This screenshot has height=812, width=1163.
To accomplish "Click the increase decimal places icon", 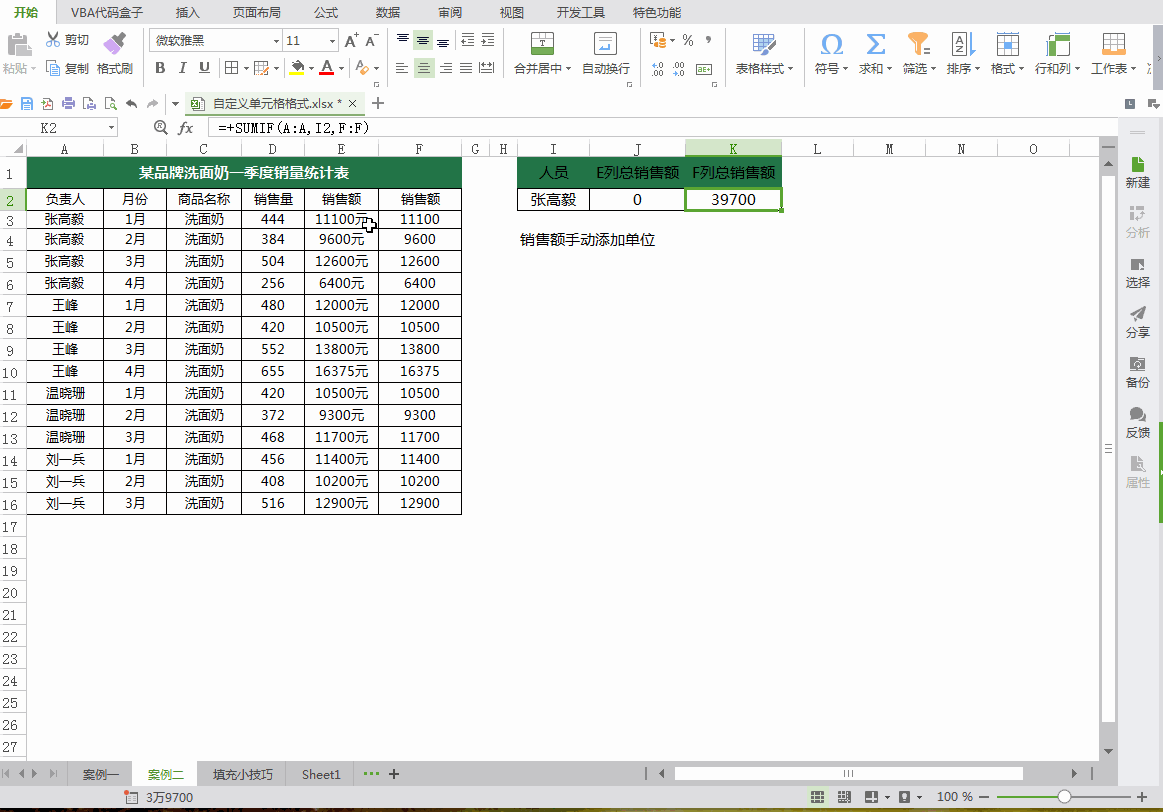I will point(657,69).
